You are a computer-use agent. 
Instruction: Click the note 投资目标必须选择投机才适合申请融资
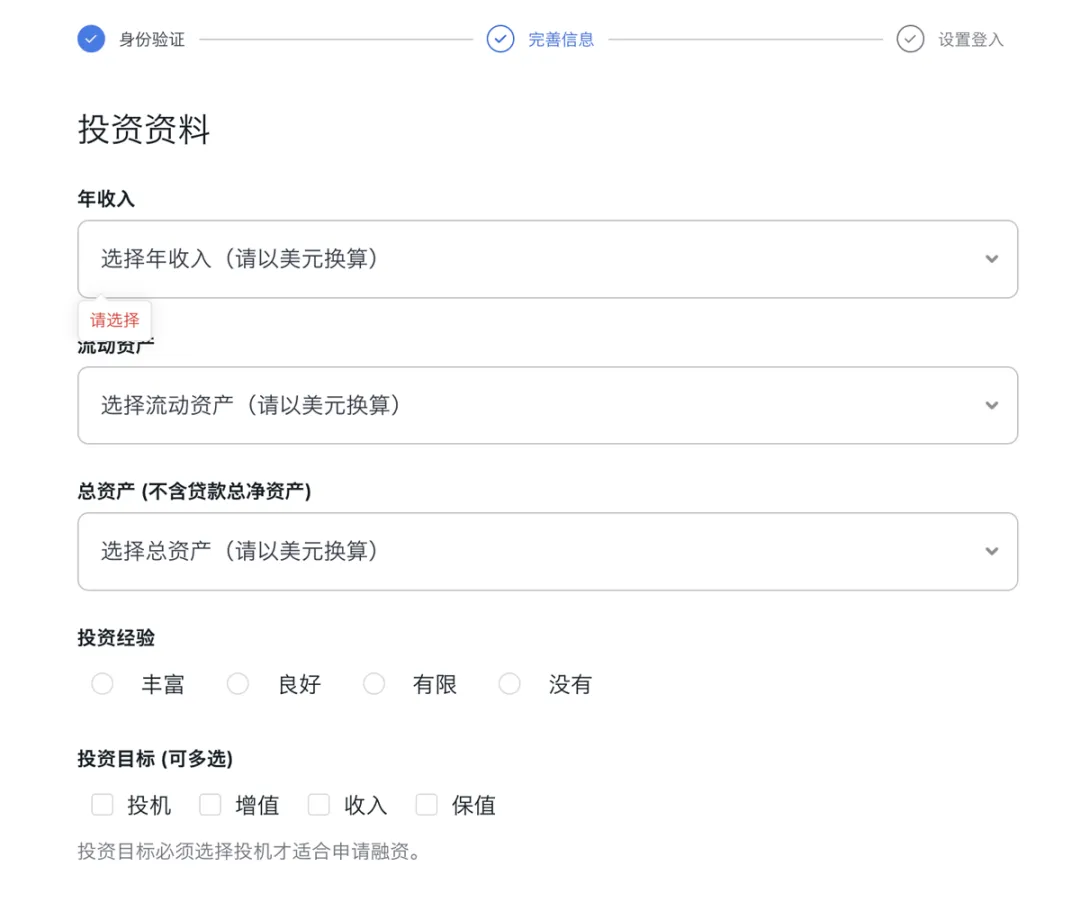249,852
